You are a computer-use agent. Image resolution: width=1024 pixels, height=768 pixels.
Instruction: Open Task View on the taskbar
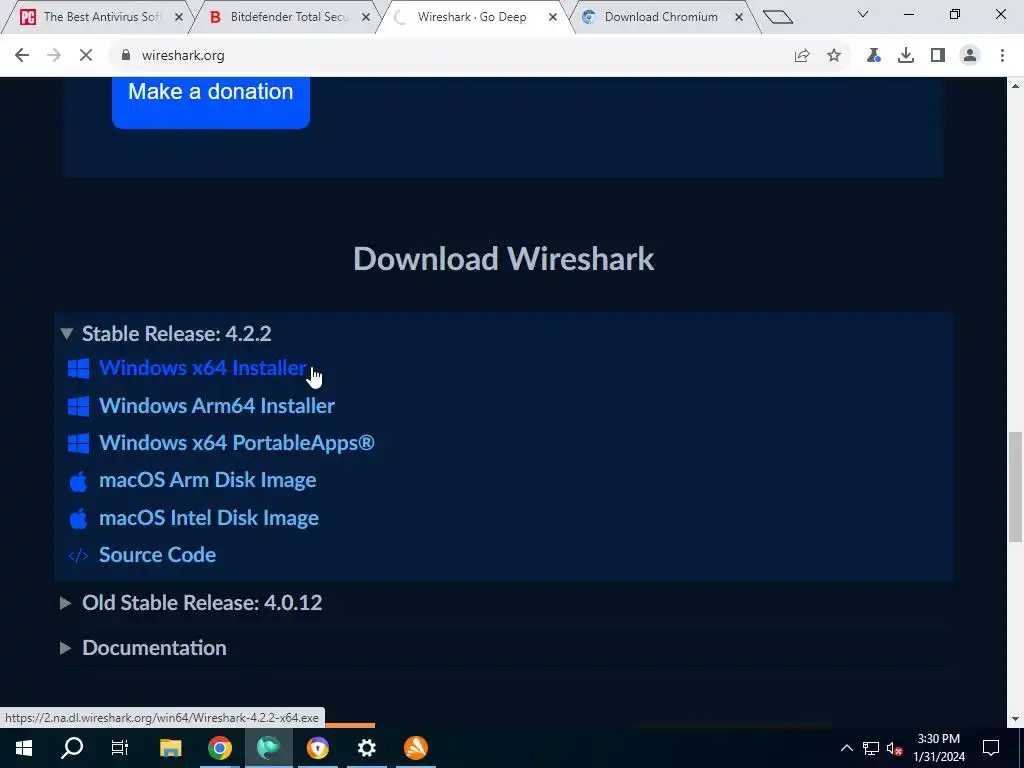[120, 748]
